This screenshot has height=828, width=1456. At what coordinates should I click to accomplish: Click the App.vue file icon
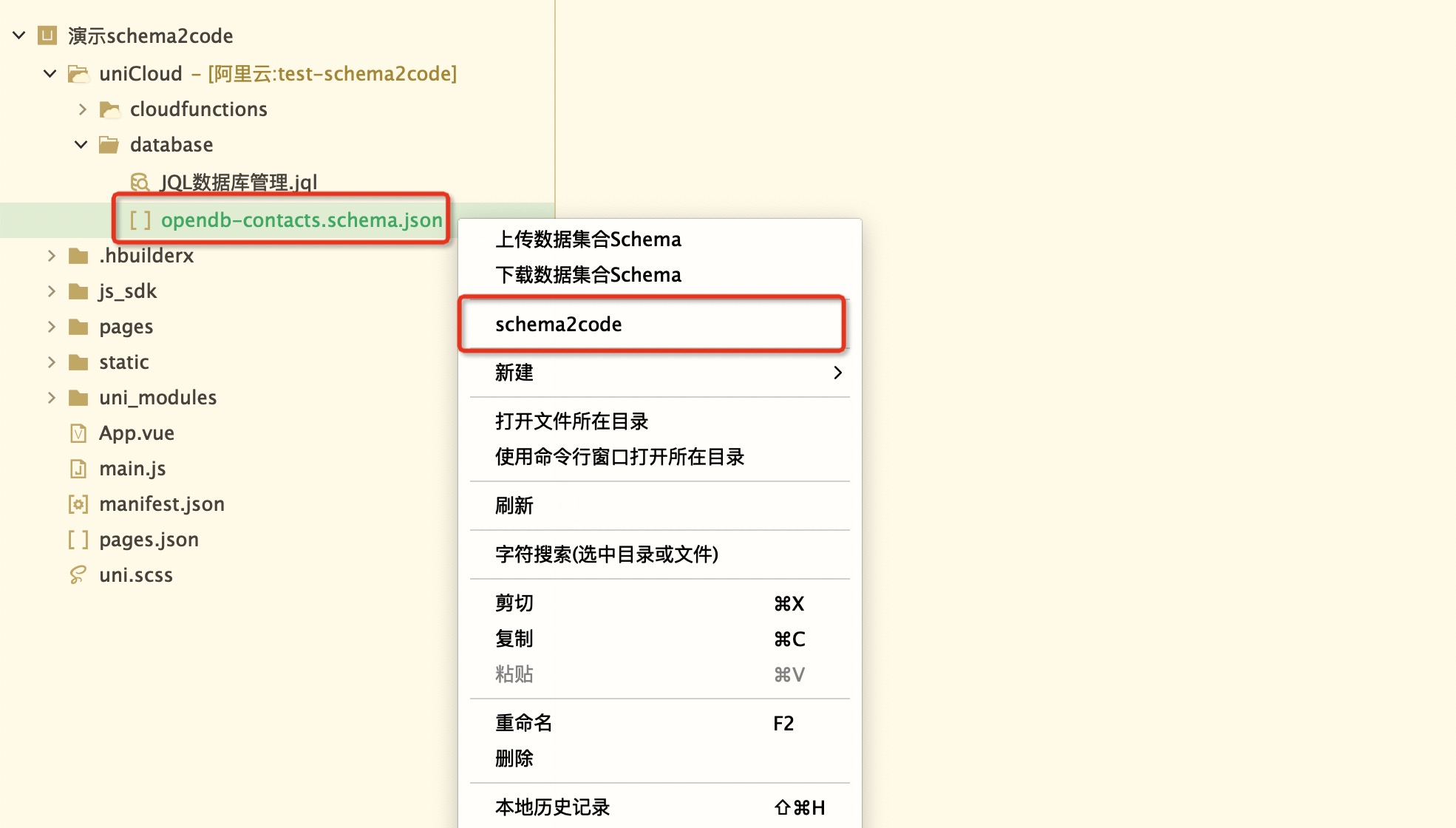78,433
